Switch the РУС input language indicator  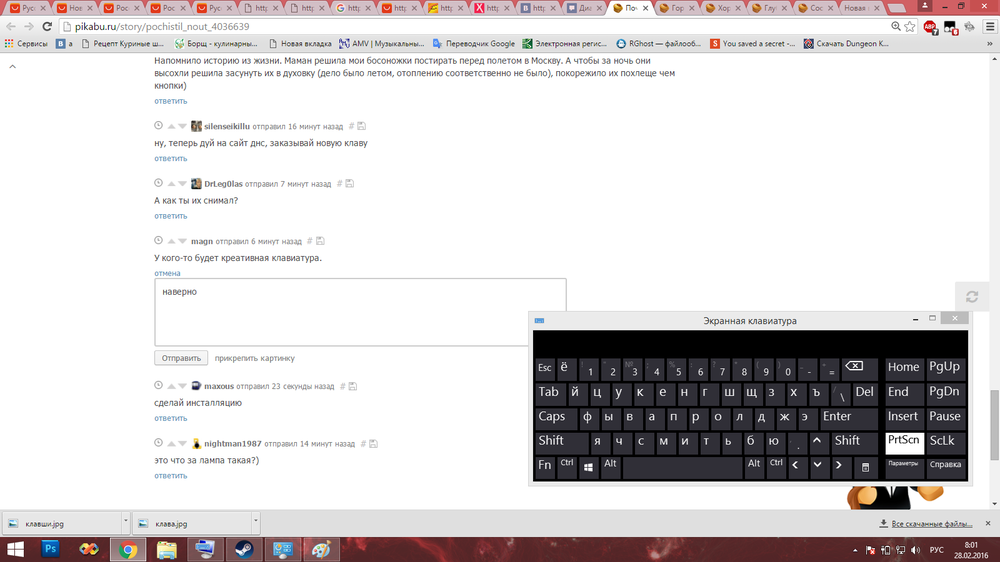tap(936, 550)
